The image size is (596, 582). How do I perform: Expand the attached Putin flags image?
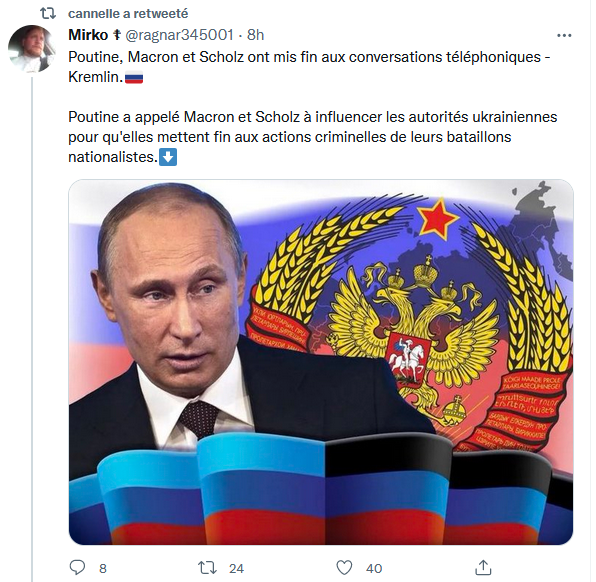click(x=321, y=362)
